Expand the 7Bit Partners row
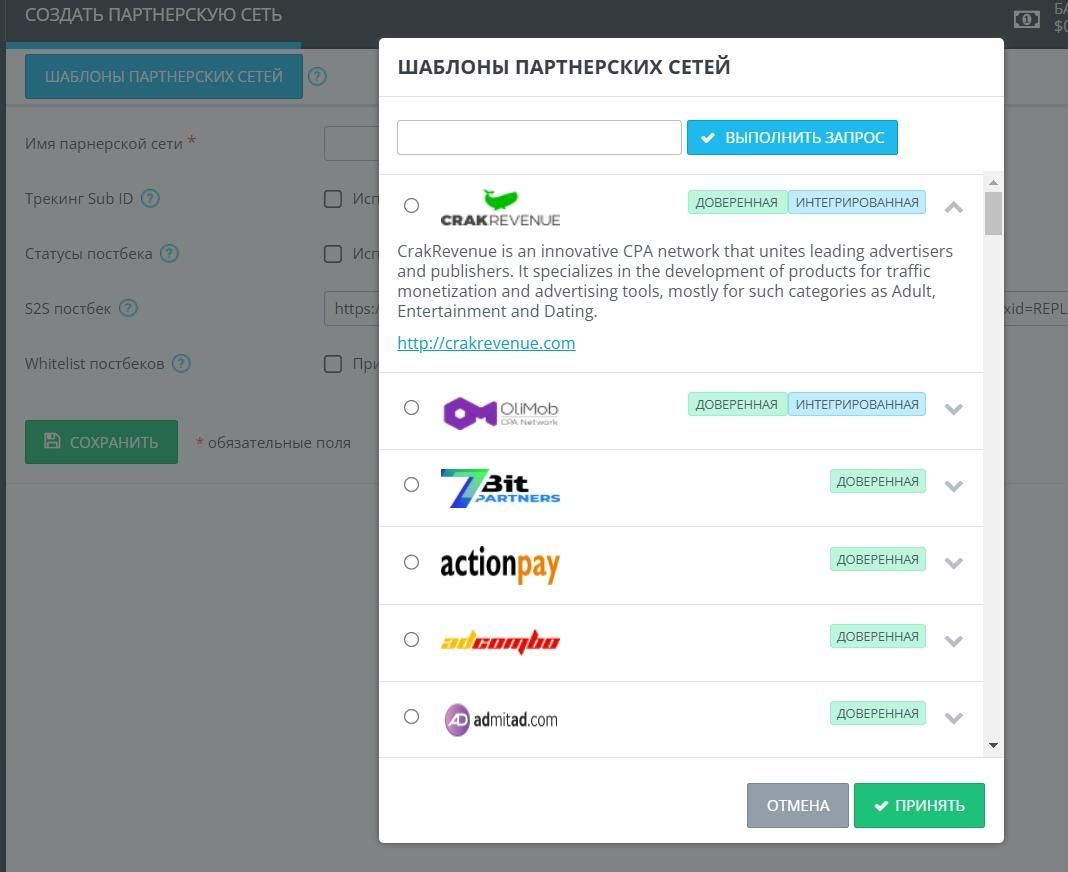 point(954,486)
